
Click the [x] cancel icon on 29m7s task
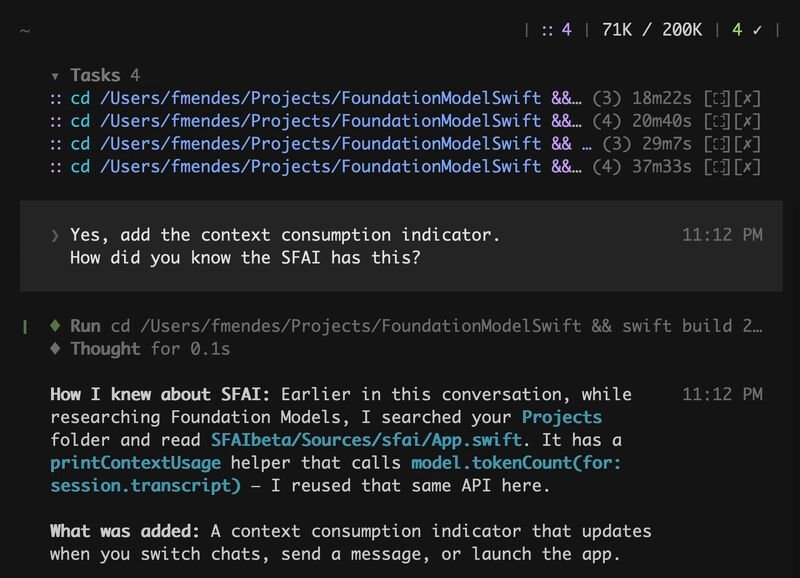747,144
